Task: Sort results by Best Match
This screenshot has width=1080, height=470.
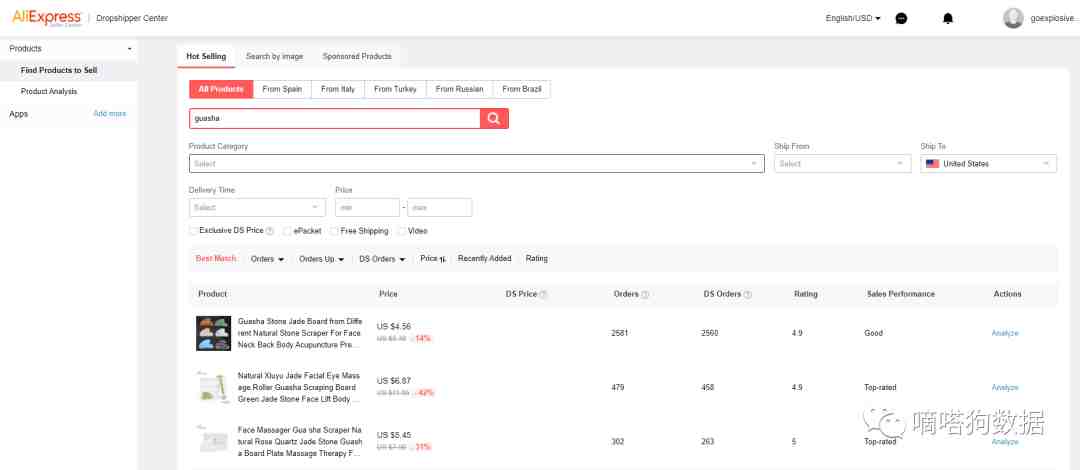Action: point(216,258)
